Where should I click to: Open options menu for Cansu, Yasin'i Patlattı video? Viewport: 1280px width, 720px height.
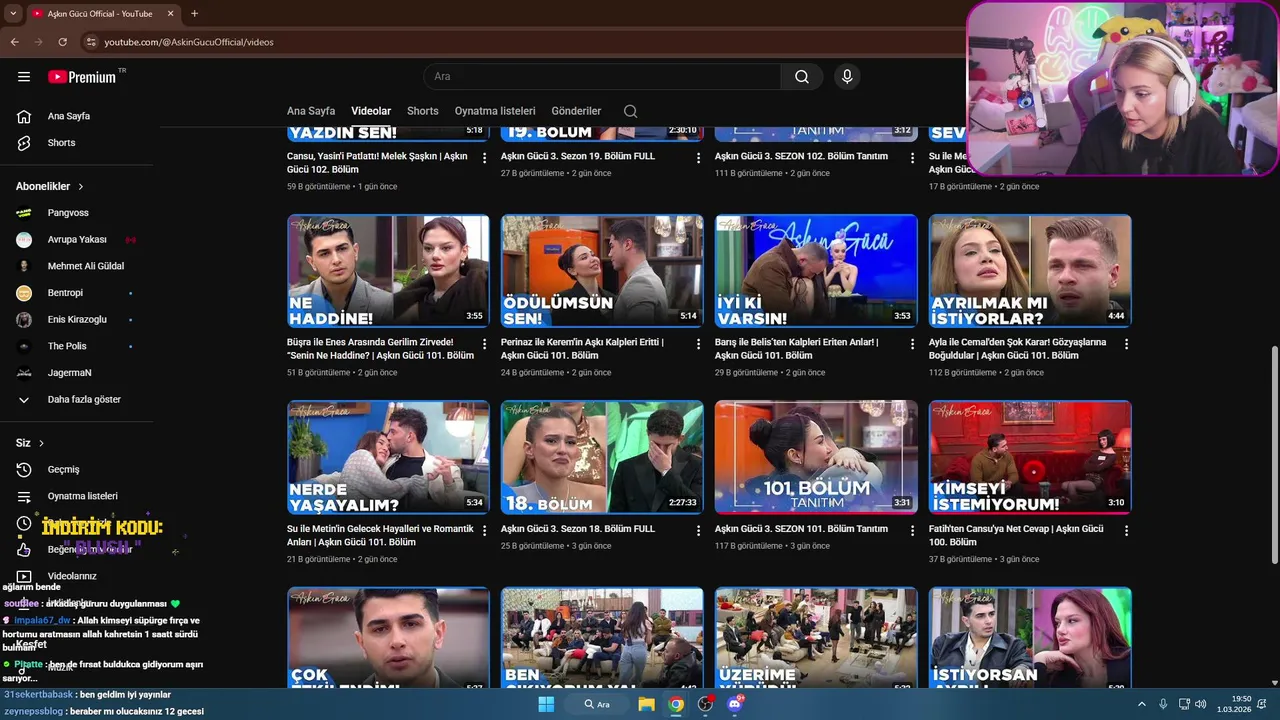tap(485, 158)
